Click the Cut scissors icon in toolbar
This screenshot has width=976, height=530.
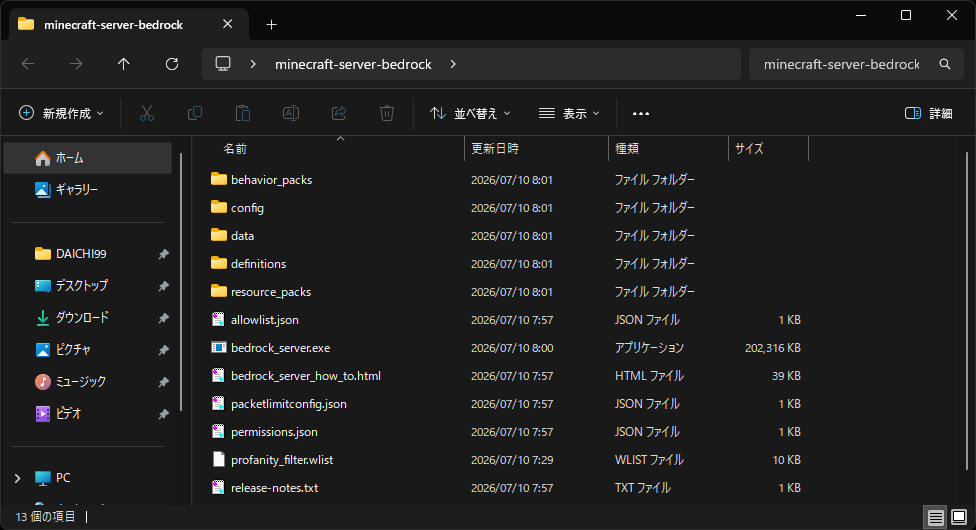point(146,113)
